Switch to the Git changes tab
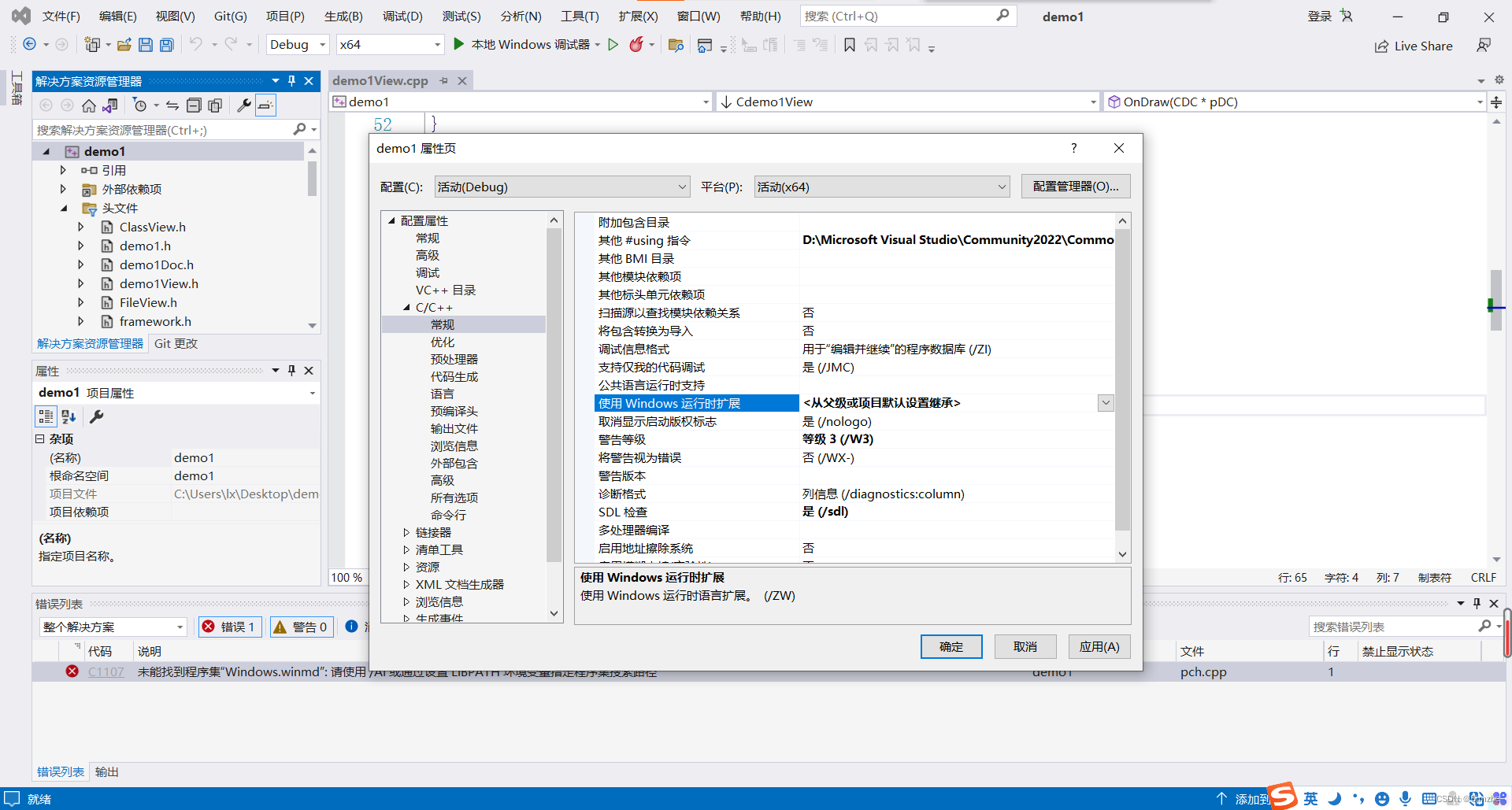Image resolution: width=1512 pixels, height=810 pixels. [x=176, y=344]
